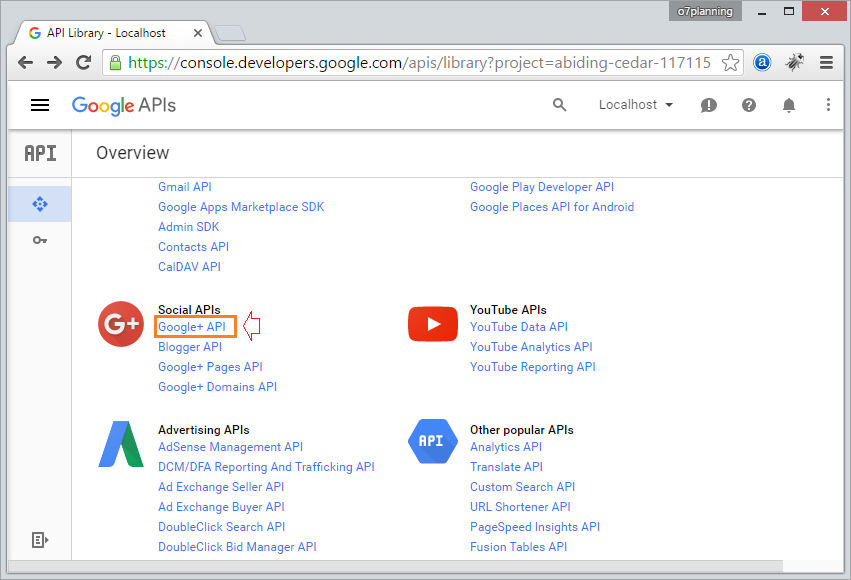Open the PageSpeed Insights API link

coord(535,527)
